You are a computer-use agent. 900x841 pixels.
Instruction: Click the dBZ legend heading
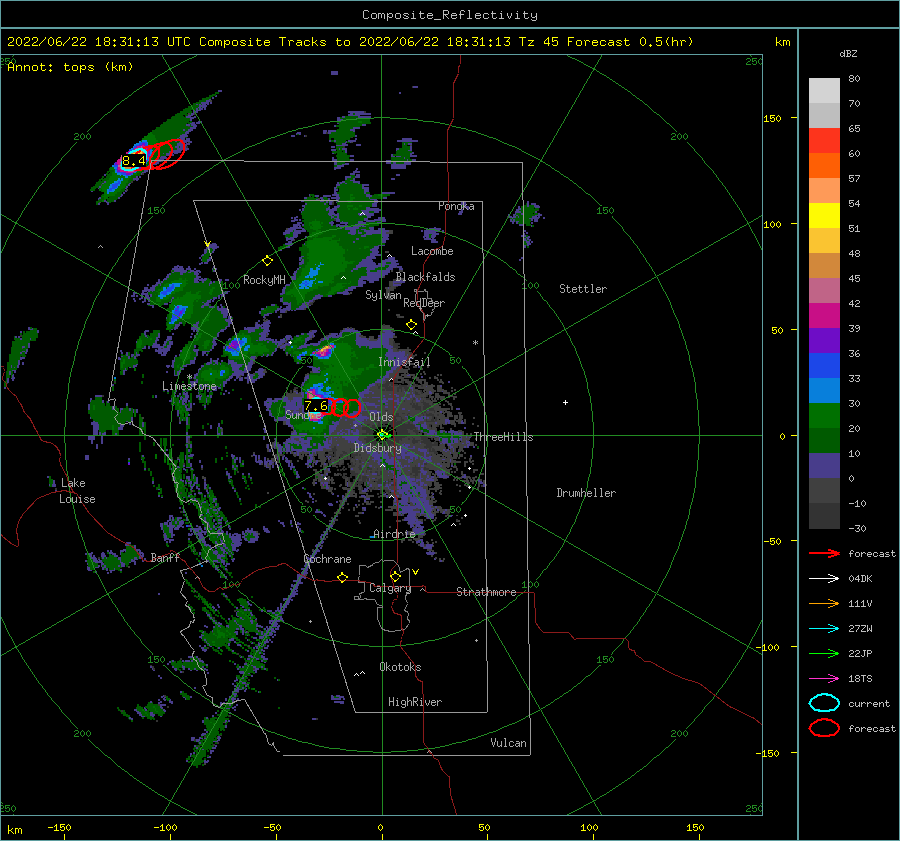[x=848, y=54]
